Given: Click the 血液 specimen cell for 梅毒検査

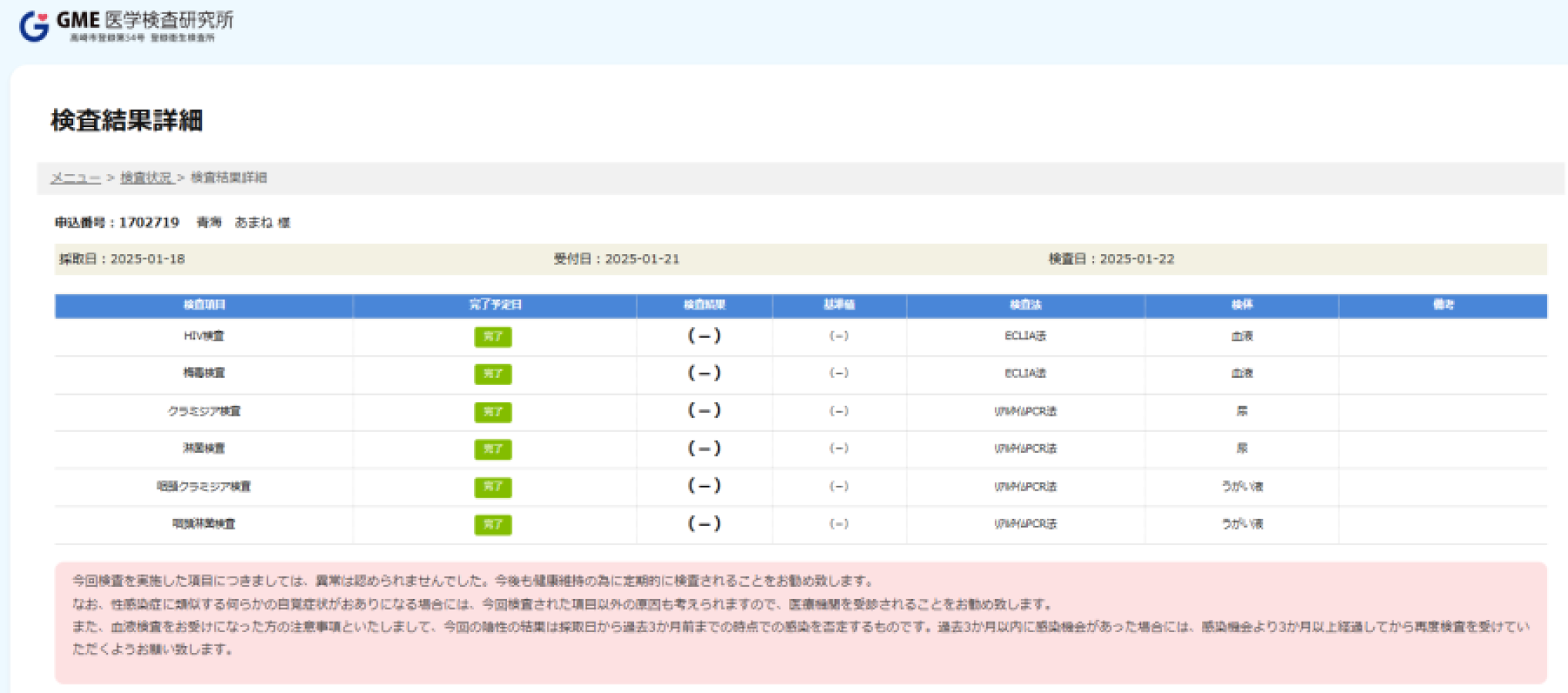Looking at the screenshot, I should coord(1242,373).
